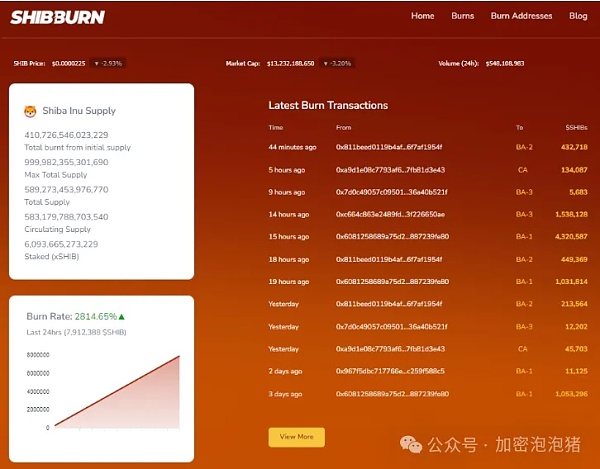Screen dimensions: 600x469
Task: Open address in the 3 days ago row
Action: coord(392,394)
